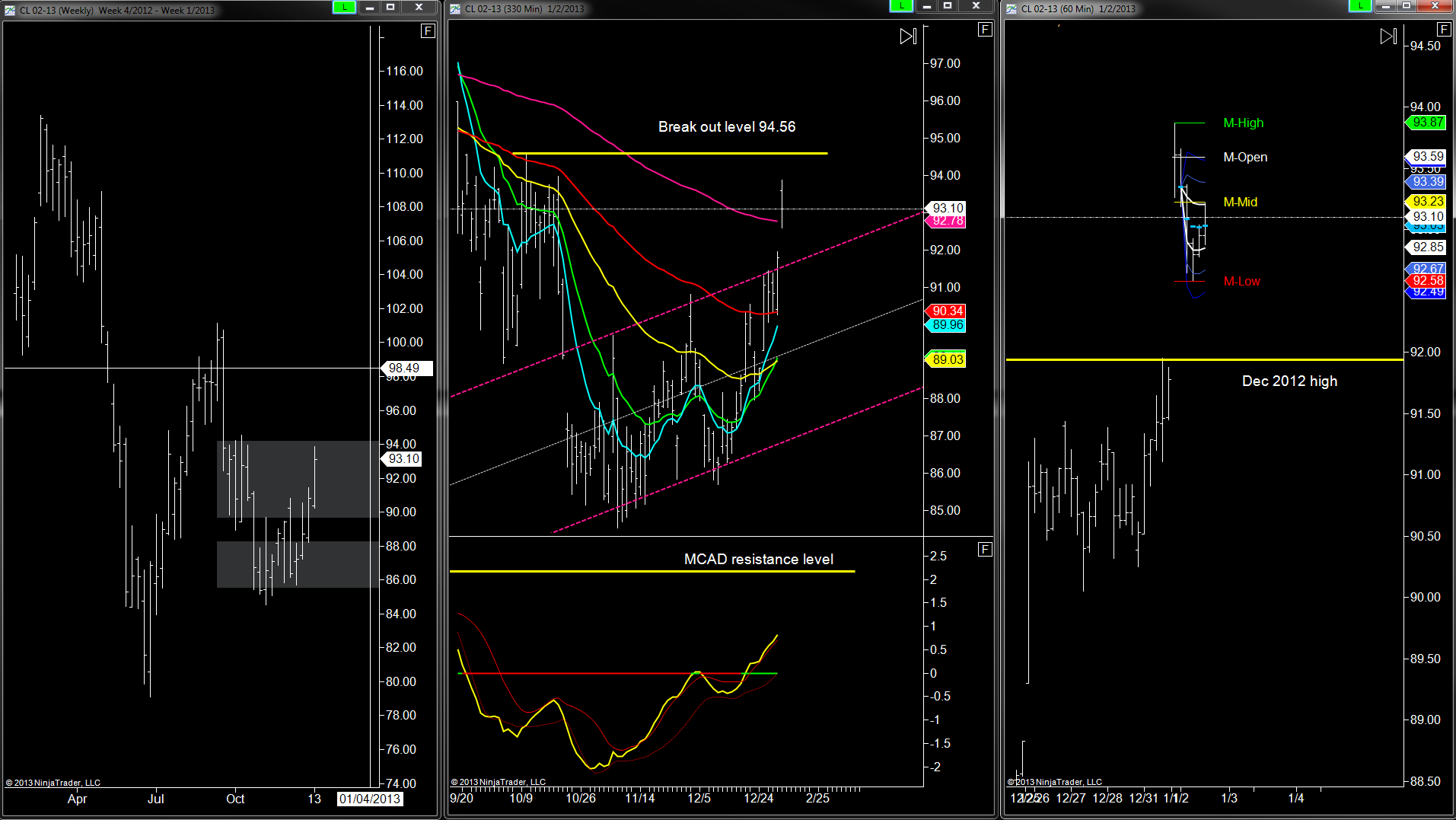This screenshot has height=820, width=1456.
Task: Click the 'Break out level 94.56' text annotation
Action: tap(727, 127)
